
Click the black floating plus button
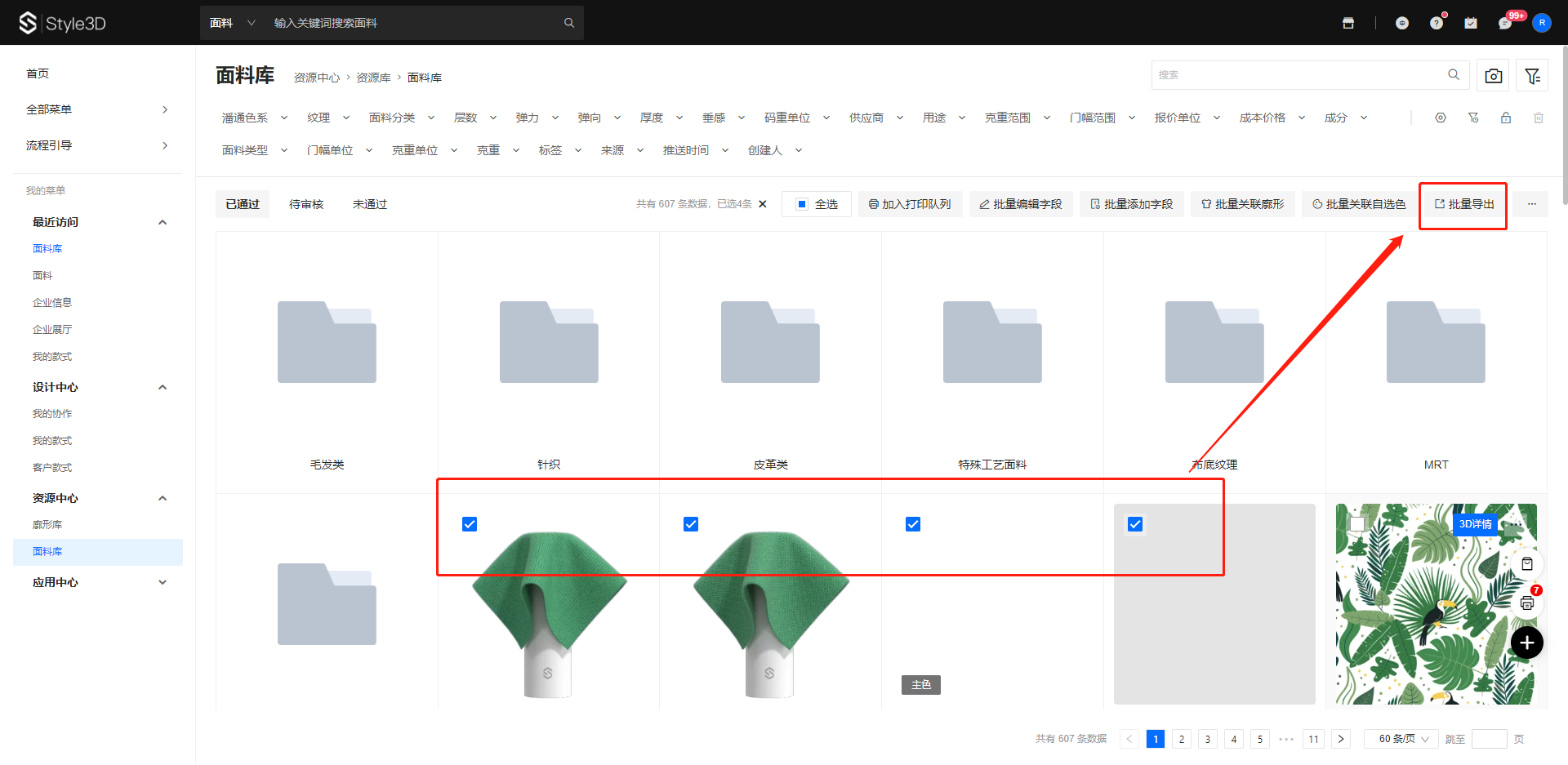[x=1527, y=643]
